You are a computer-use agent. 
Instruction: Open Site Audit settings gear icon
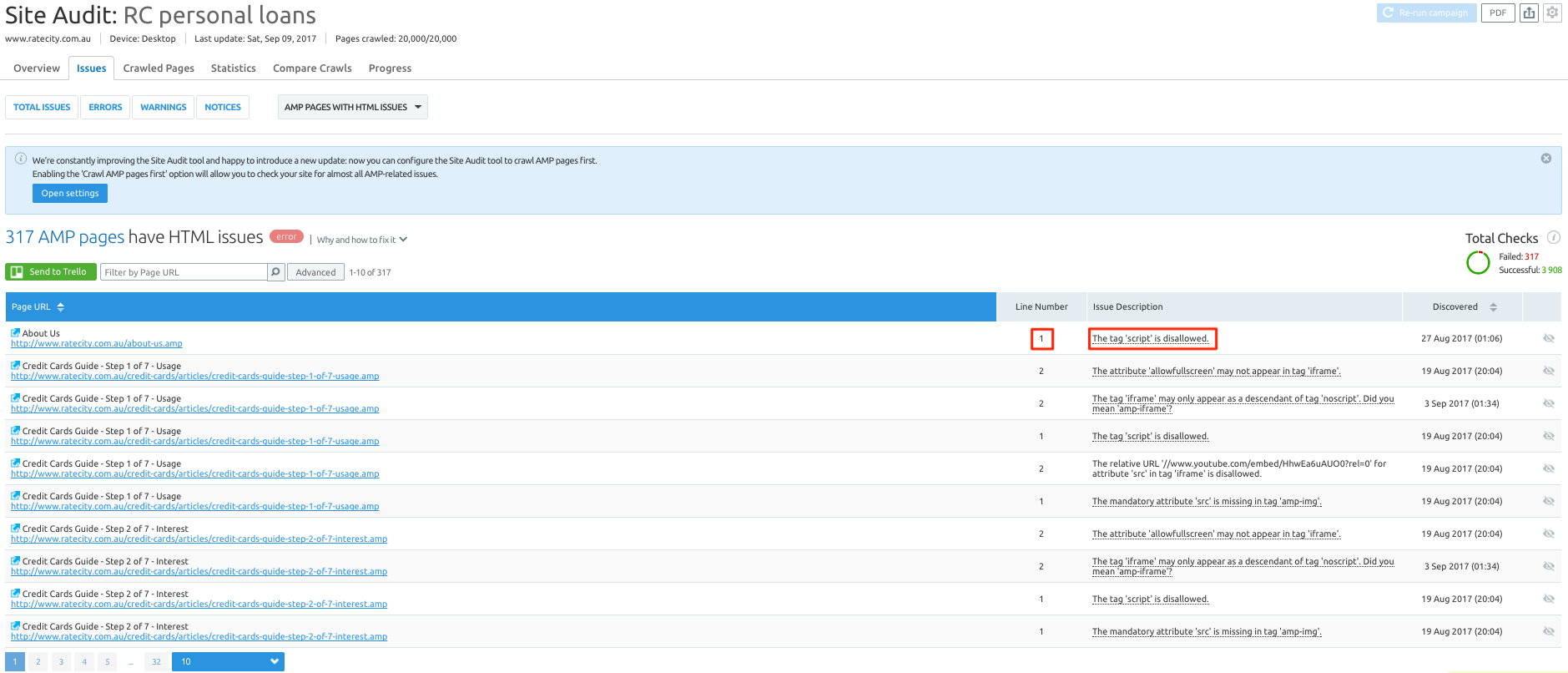tap(1552, 13)
